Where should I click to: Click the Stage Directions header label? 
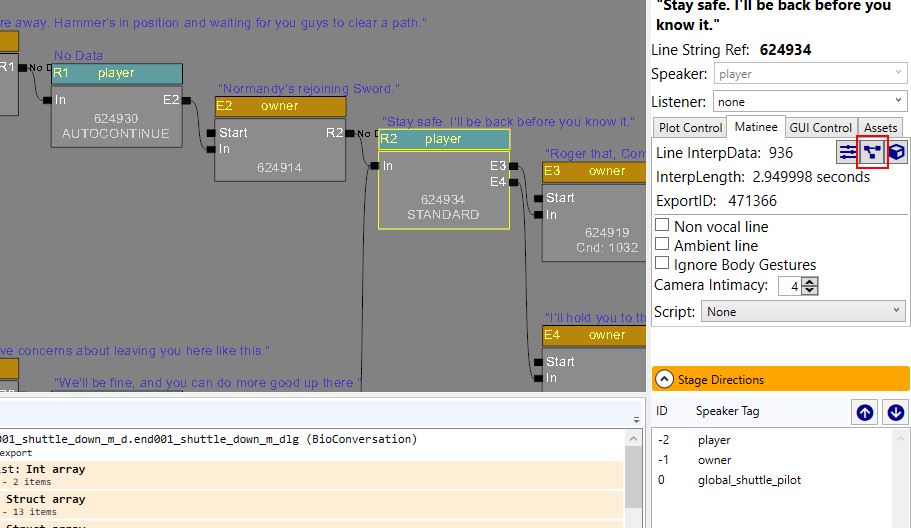pos(721,379)
